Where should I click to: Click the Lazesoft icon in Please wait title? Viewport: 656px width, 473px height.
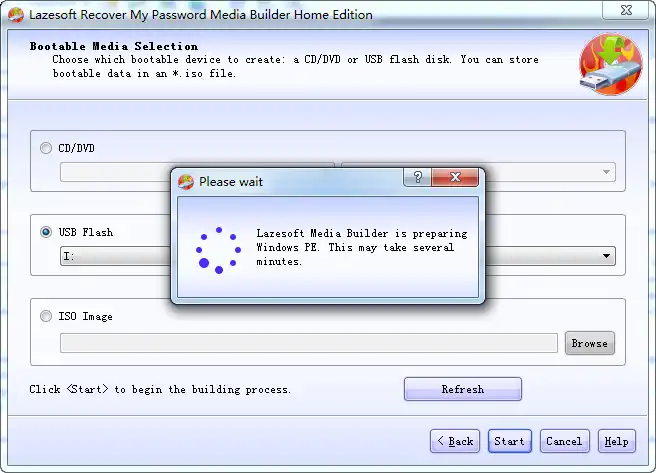(x=186, y=182)
